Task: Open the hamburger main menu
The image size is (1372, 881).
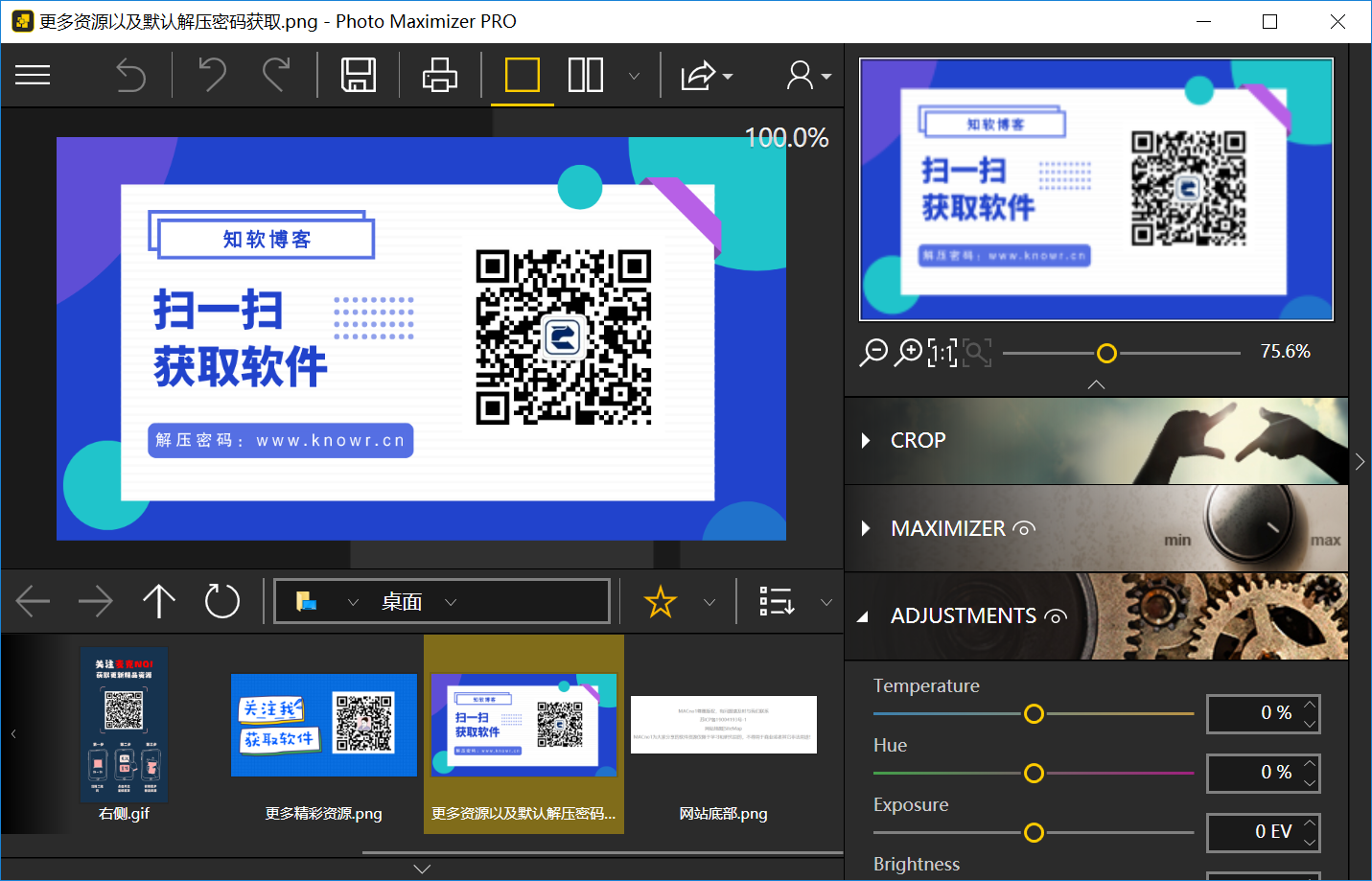Action: [33, 75]
